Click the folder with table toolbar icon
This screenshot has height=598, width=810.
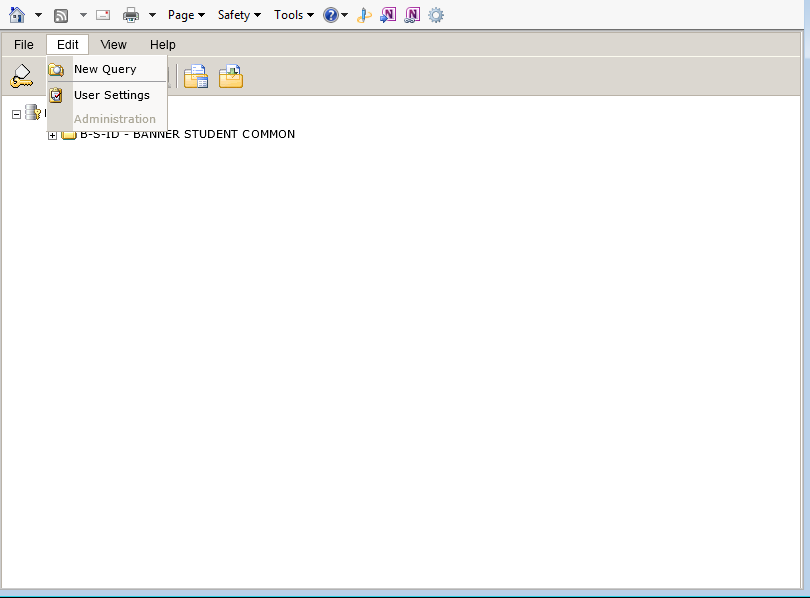(196, 76)
